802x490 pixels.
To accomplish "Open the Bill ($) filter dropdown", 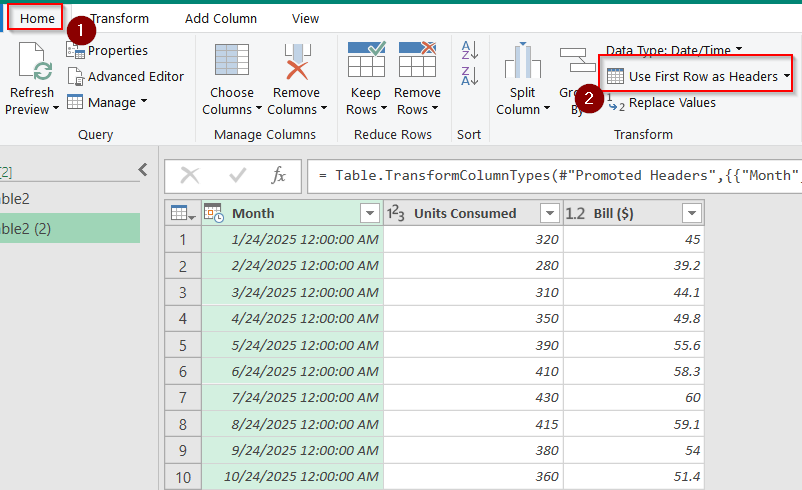I will point(692,213).
